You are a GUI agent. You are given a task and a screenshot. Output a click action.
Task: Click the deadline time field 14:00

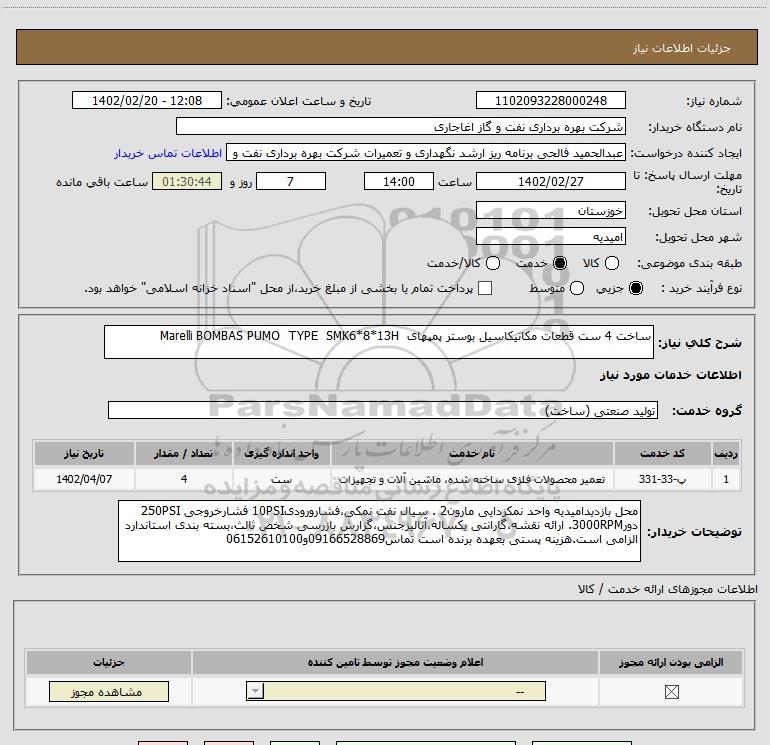coord(399,181)
